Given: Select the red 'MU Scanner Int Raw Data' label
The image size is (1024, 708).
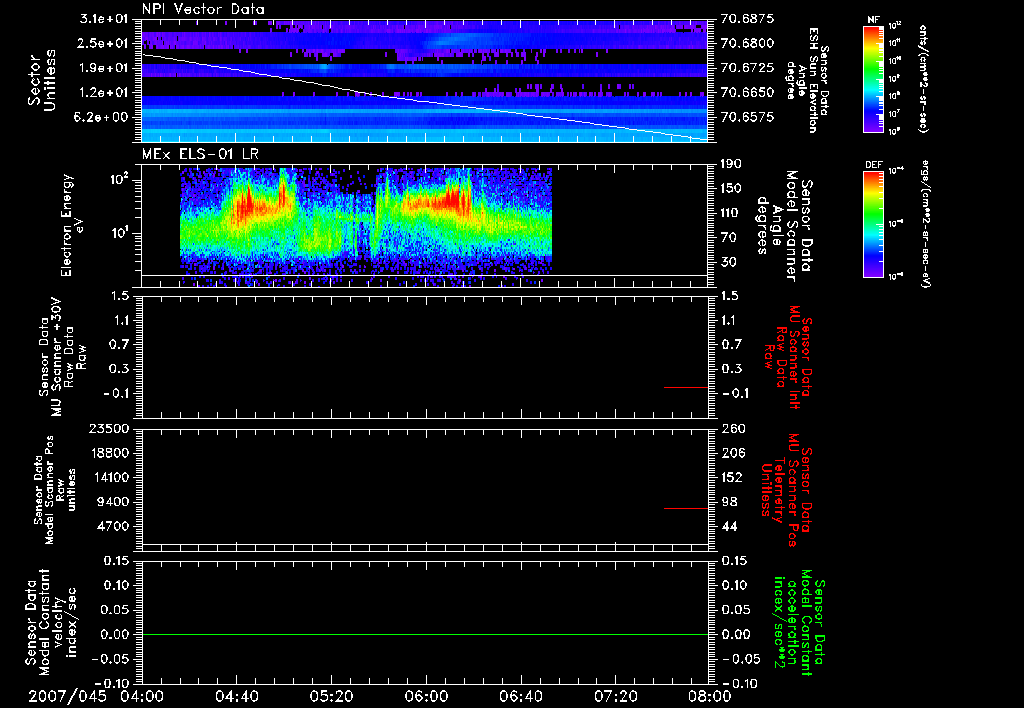Looking at the screenshot, I should point(789,357).
